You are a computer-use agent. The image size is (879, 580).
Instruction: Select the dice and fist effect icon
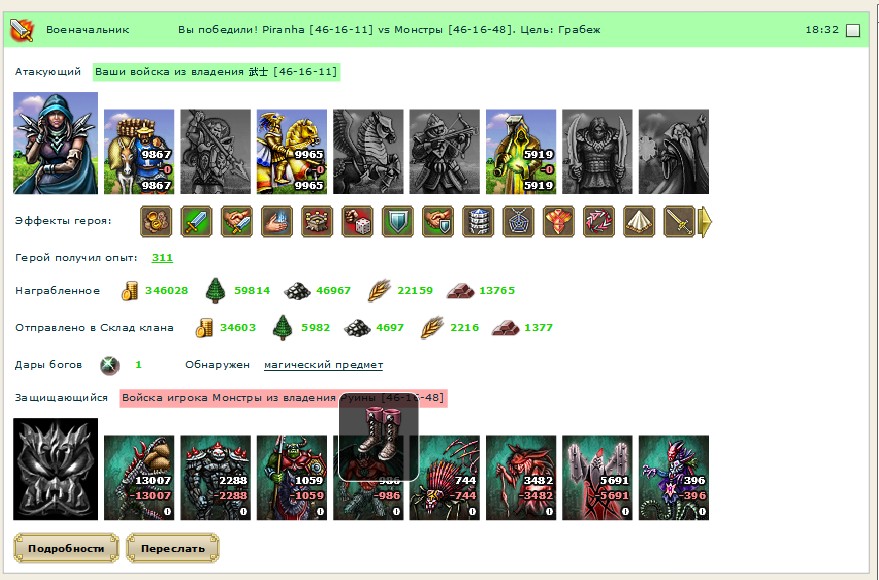coord(357,221)
